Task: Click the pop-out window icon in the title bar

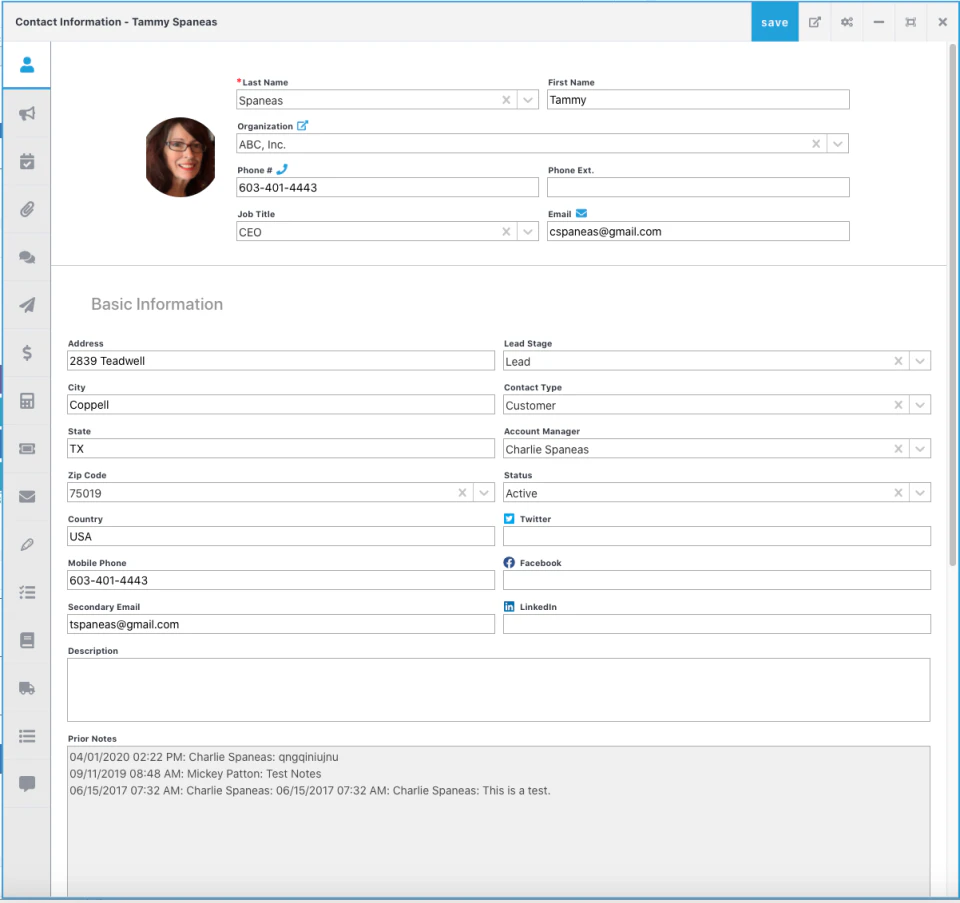Action: (x=814, y=21)
